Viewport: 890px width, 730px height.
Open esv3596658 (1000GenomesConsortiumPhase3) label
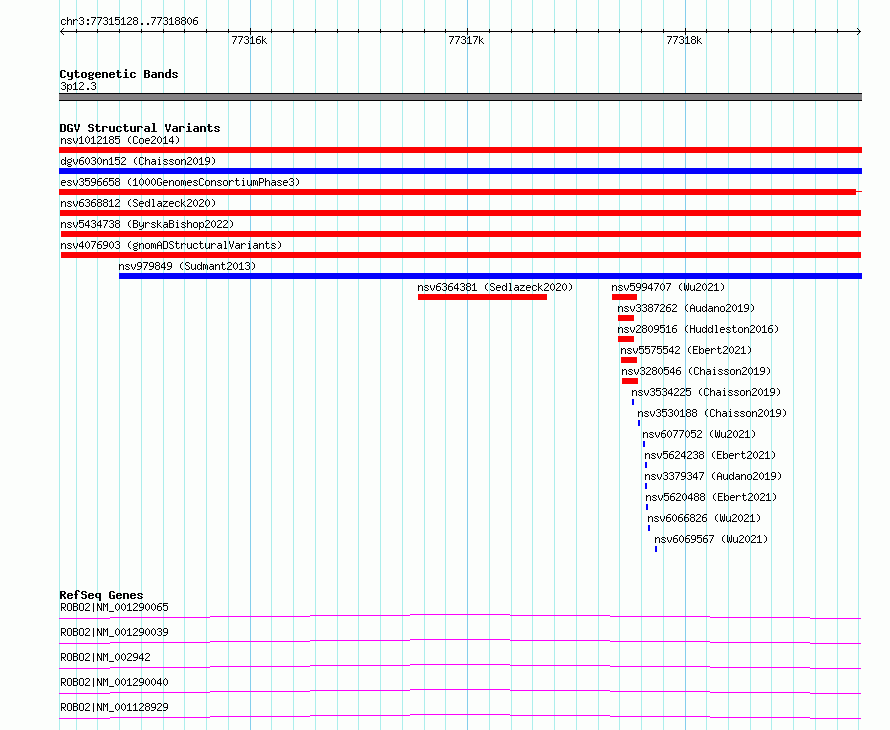pyautogui.click(x=180, y=182)
